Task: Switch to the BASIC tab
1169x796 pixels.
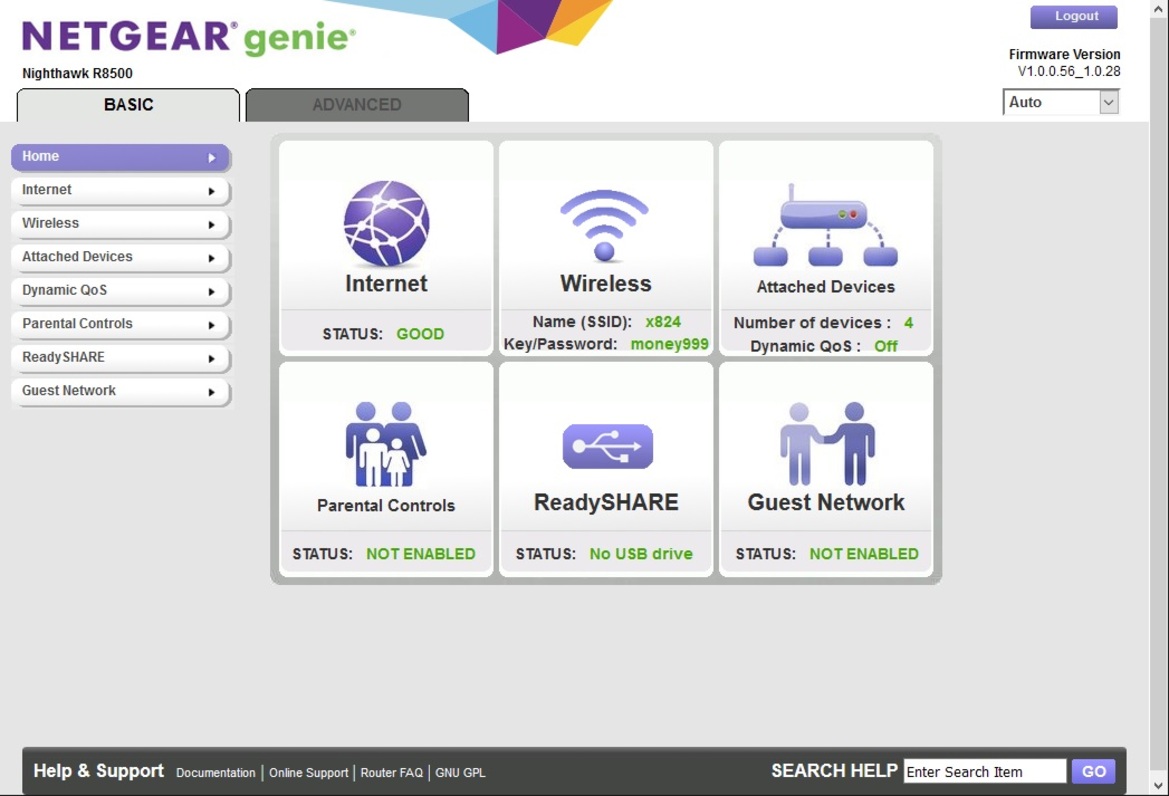Action: click(128, 105)
